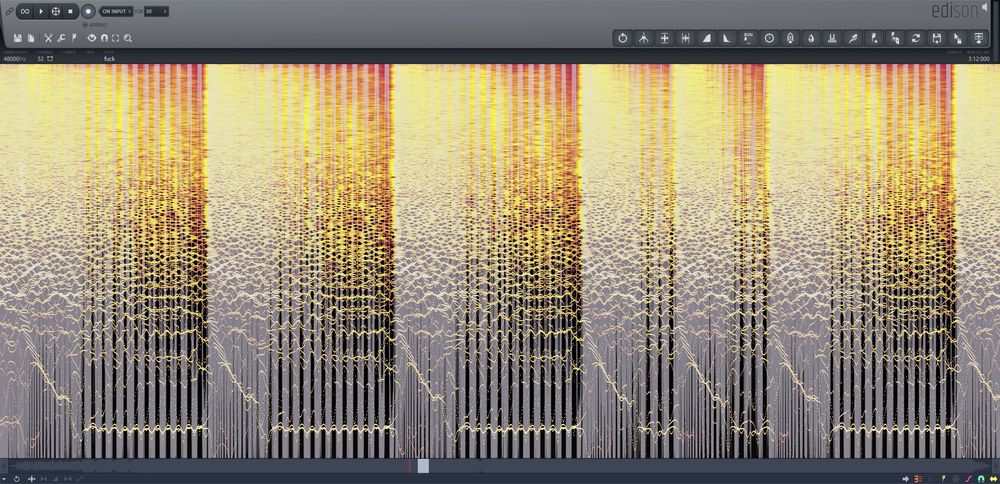The width and height of the screenshot is (1000, 484).
Task: Click the horizontal scrollbar thumb below spectrogram
Action: click(x=423, y=466)
